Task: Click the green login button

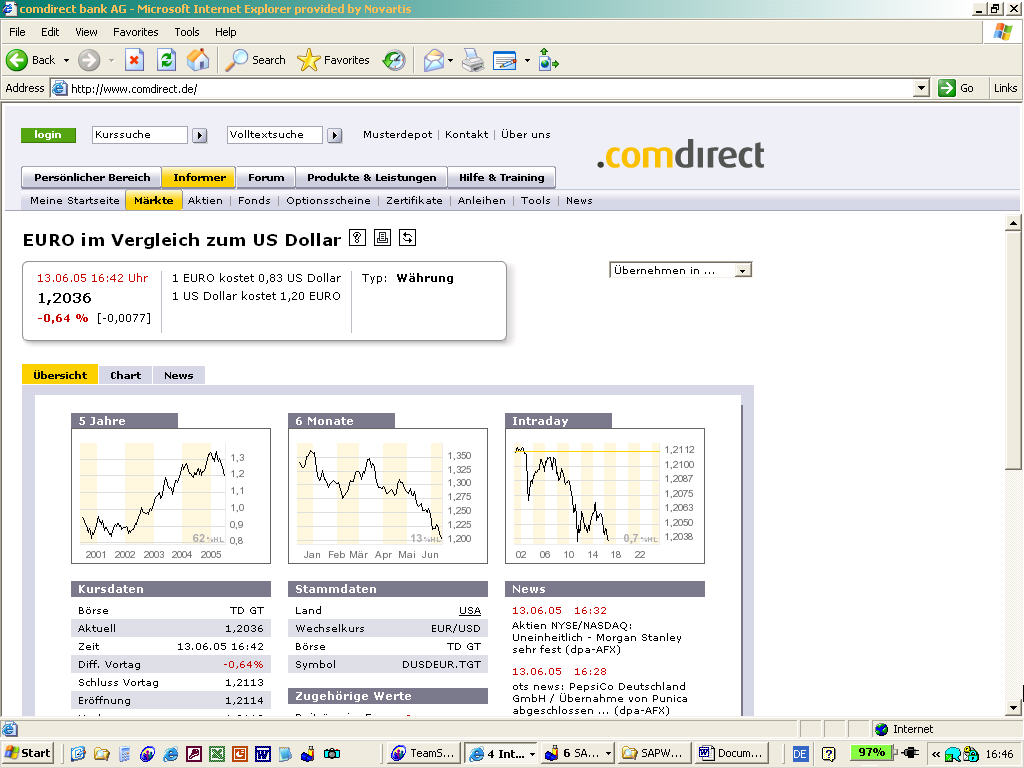Action: pyautogui.click(x=48, y=135)
